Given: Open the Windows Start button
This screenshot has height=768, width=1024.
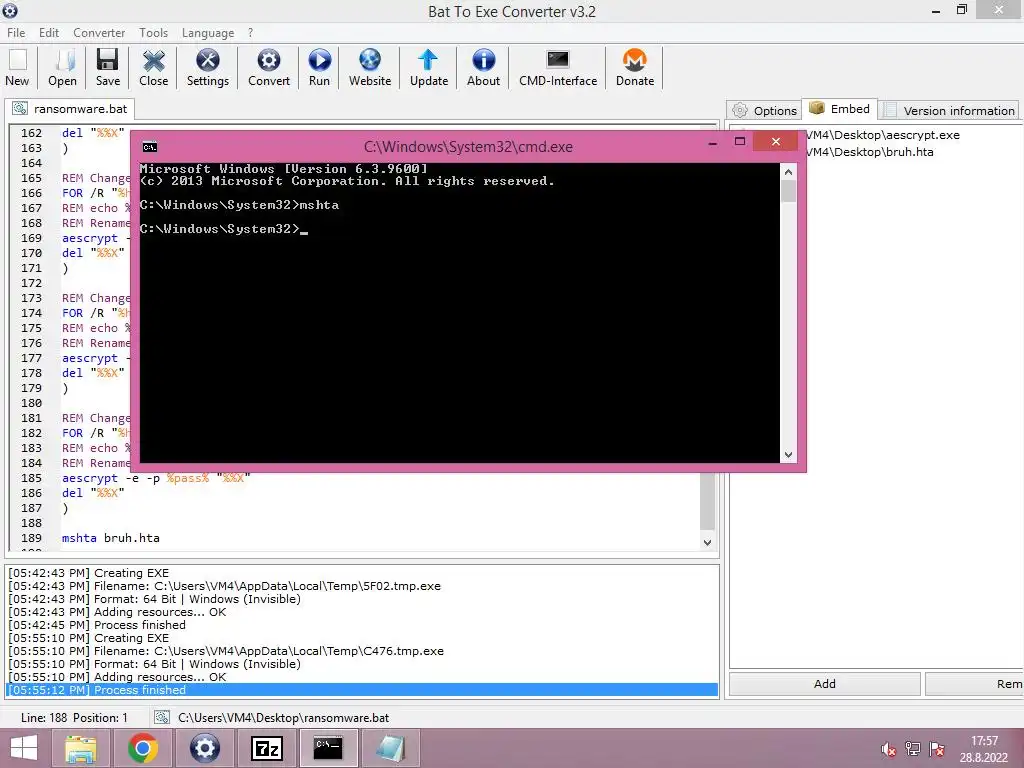Looking at the screenshot, I should (24, 748).
